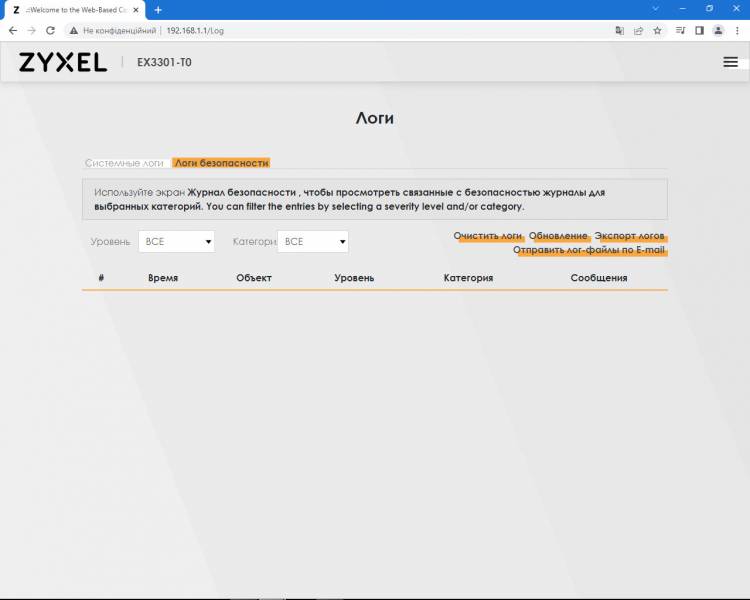750x600 pixels.
Task: Minimize the browser window
Action: (x=683, y=9)
